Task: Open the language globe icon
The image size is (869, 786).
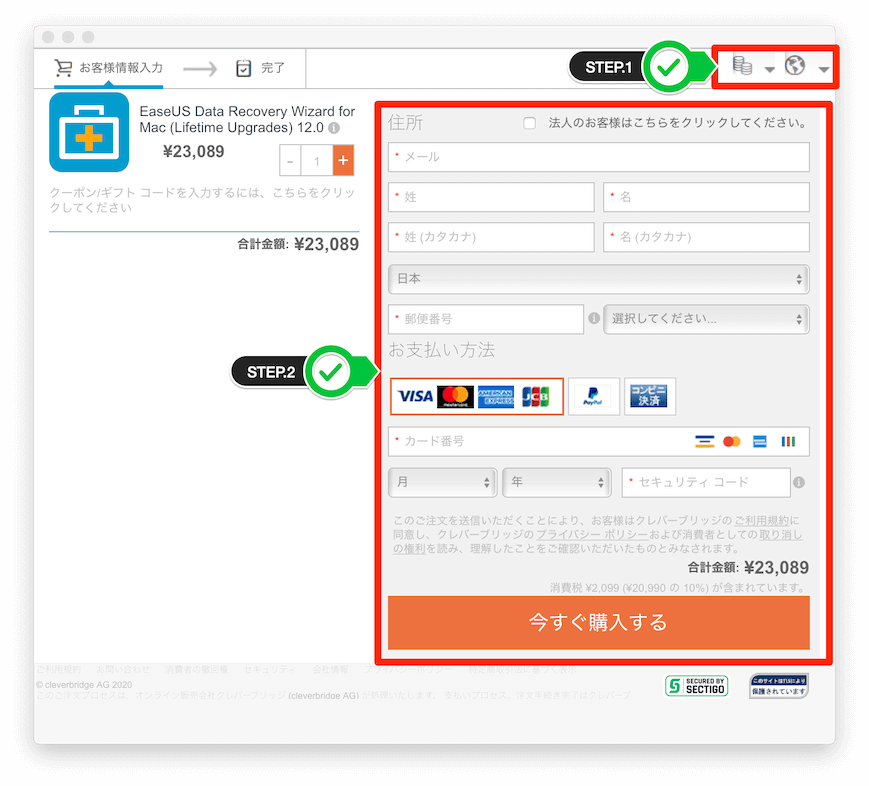Action: point(795,65)
